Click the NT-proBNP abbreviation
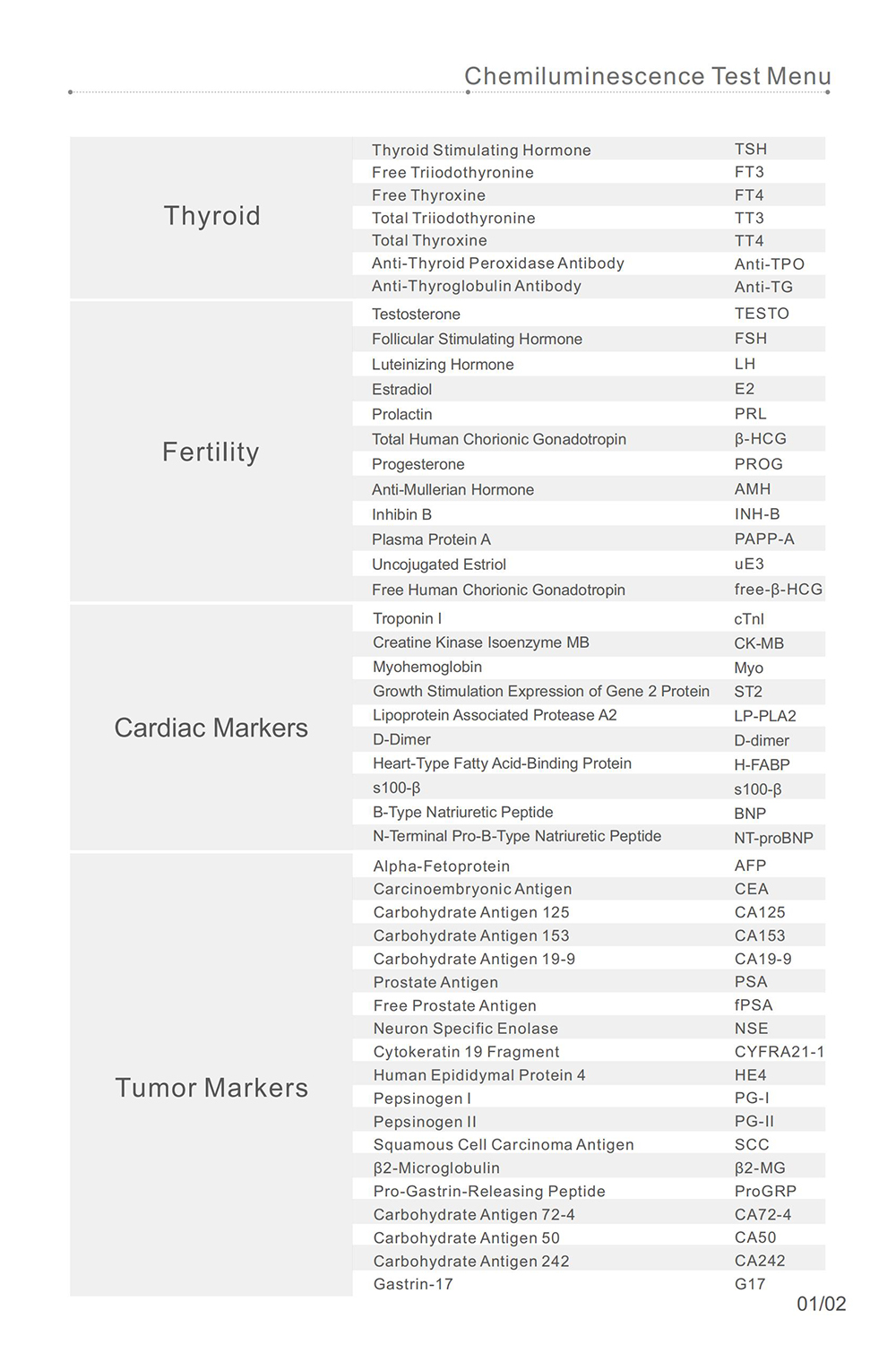The width and height of the screenshot is (896, 1353). (x=773, y=838)
